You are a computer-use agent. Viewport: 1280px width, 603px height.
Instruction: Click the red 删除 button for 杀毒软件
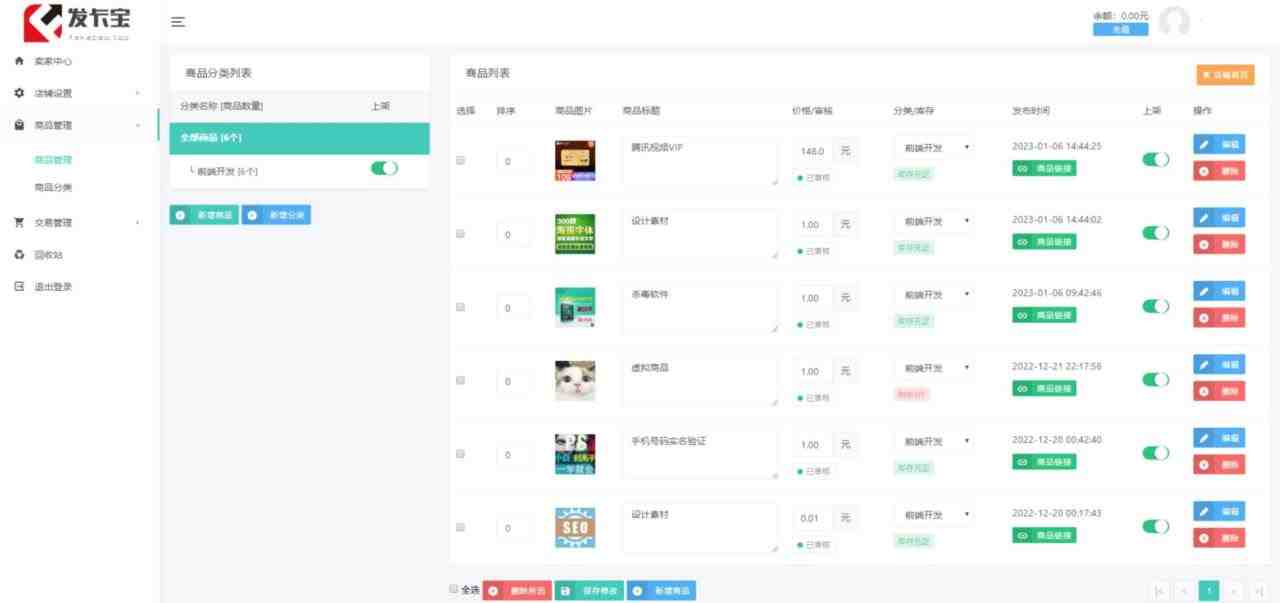coord(1218,316)
